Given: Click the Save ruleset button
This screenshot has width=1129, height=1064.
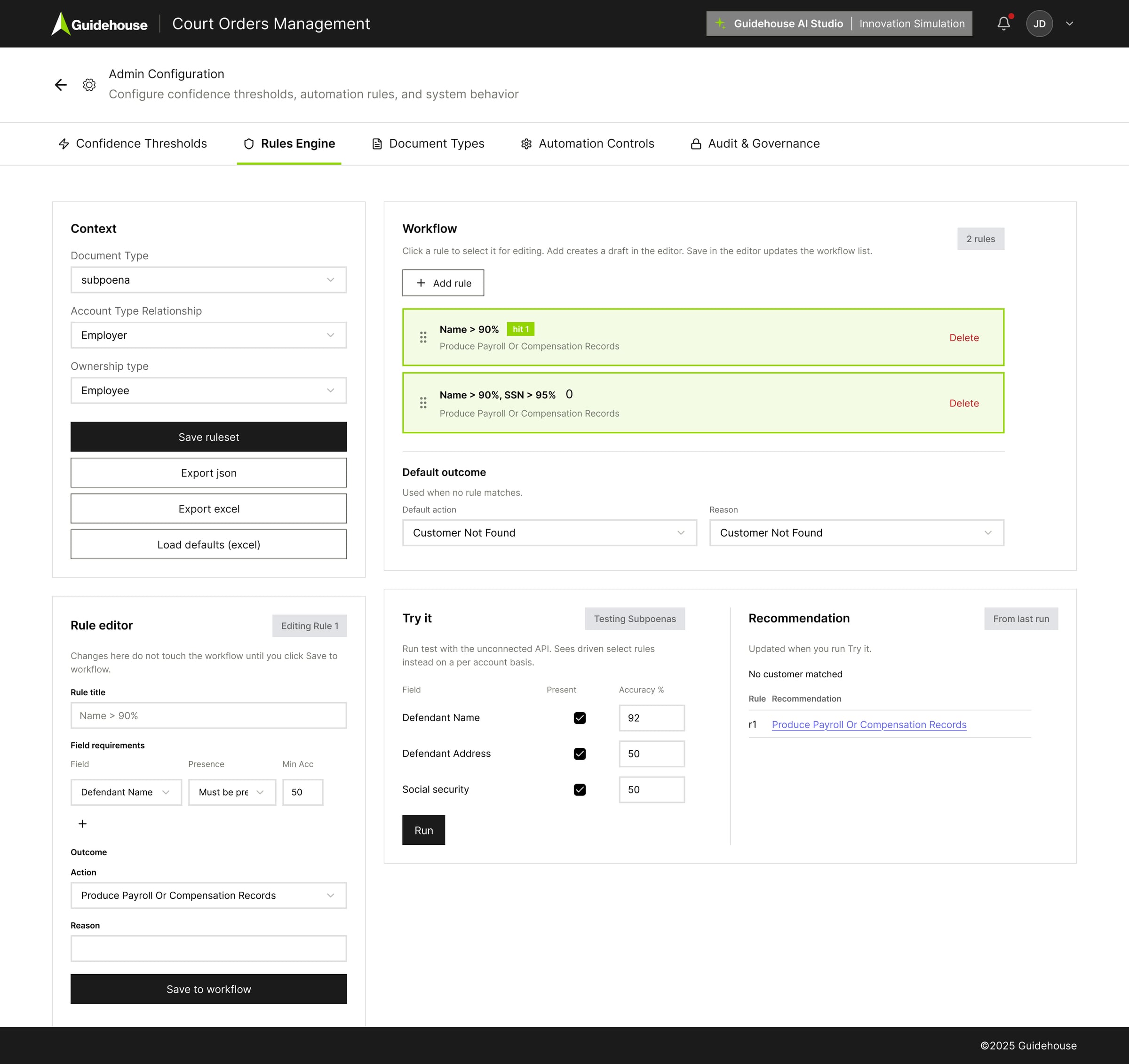Looking at the screenshot, I should (208, 437).
